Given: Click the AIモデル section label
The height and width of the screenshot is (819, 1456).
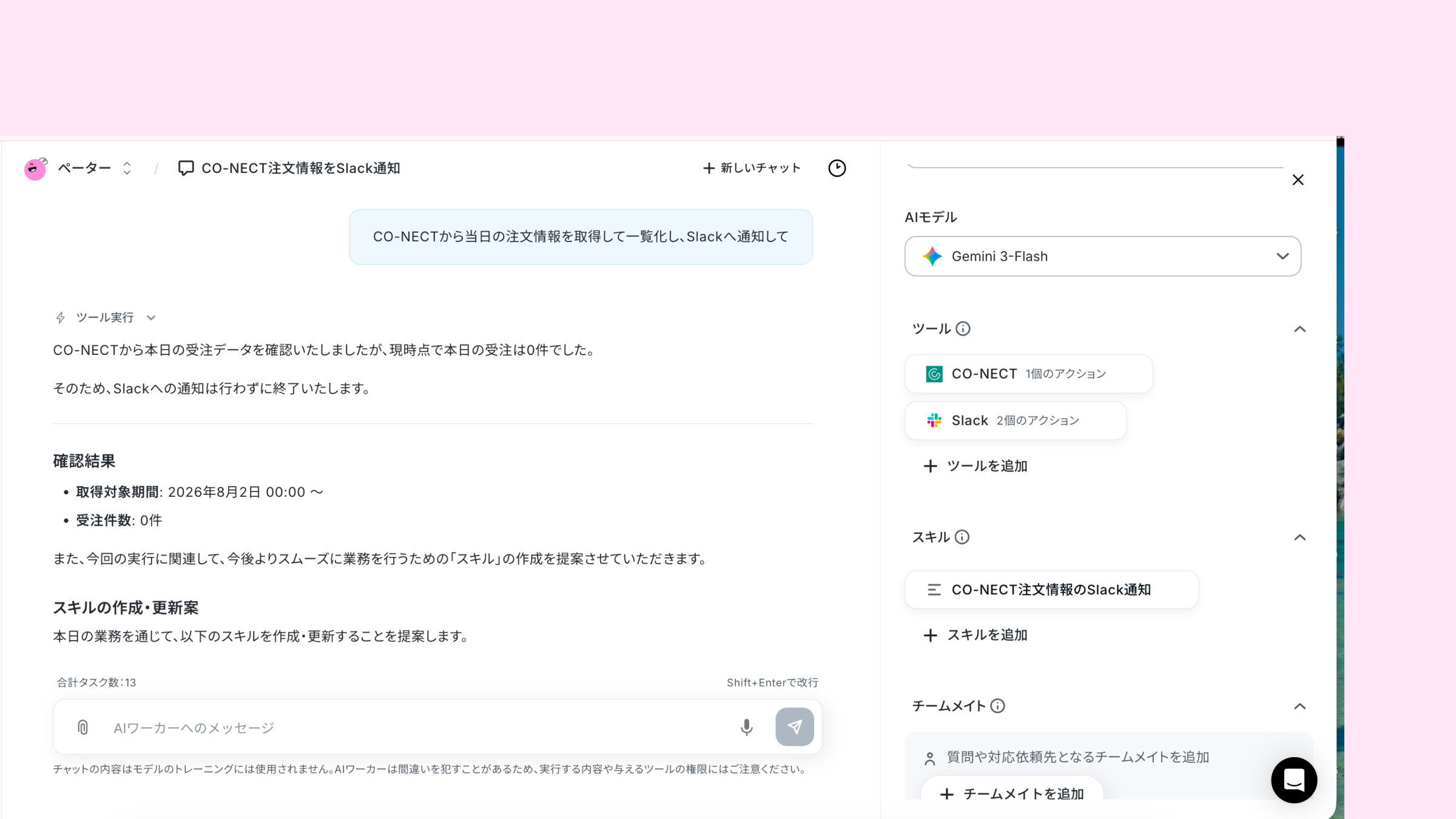Looking at the screenshot, I should pos(931,217).
